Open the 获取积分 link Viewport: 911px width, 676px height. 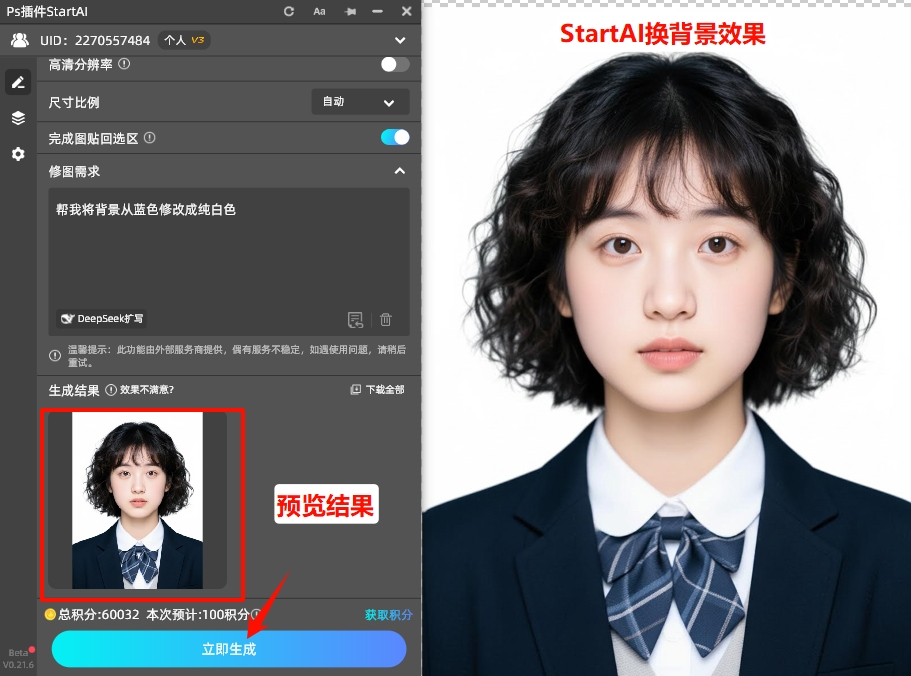pos(388,614)
